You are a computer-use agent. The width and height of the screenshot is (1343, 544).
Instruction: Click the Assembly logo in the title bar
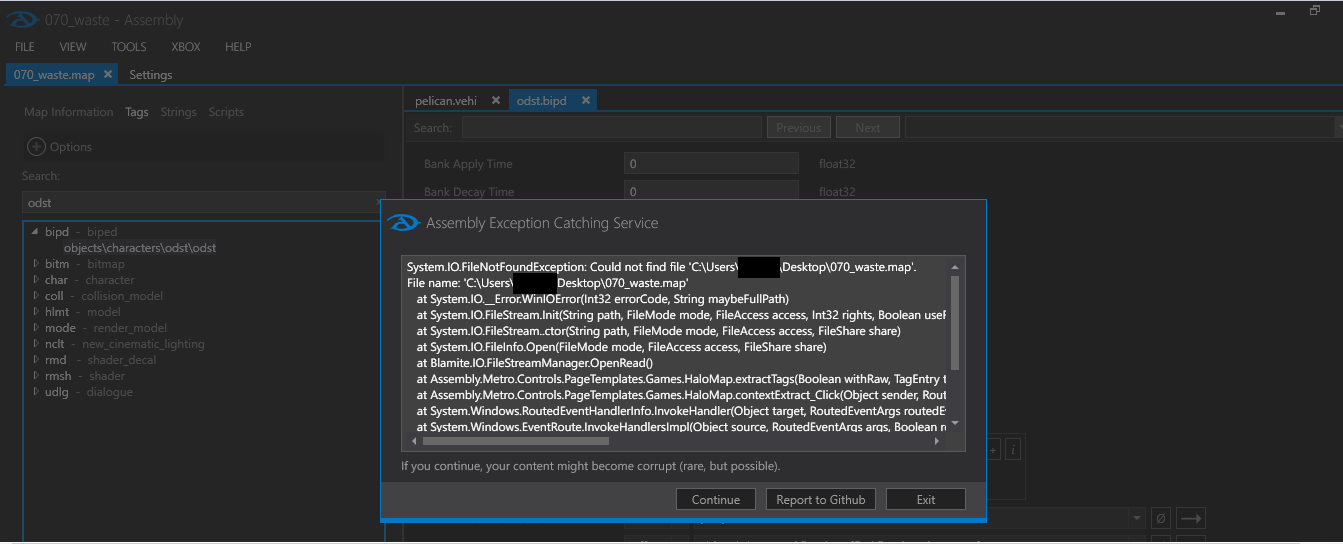tap(24, 20)
